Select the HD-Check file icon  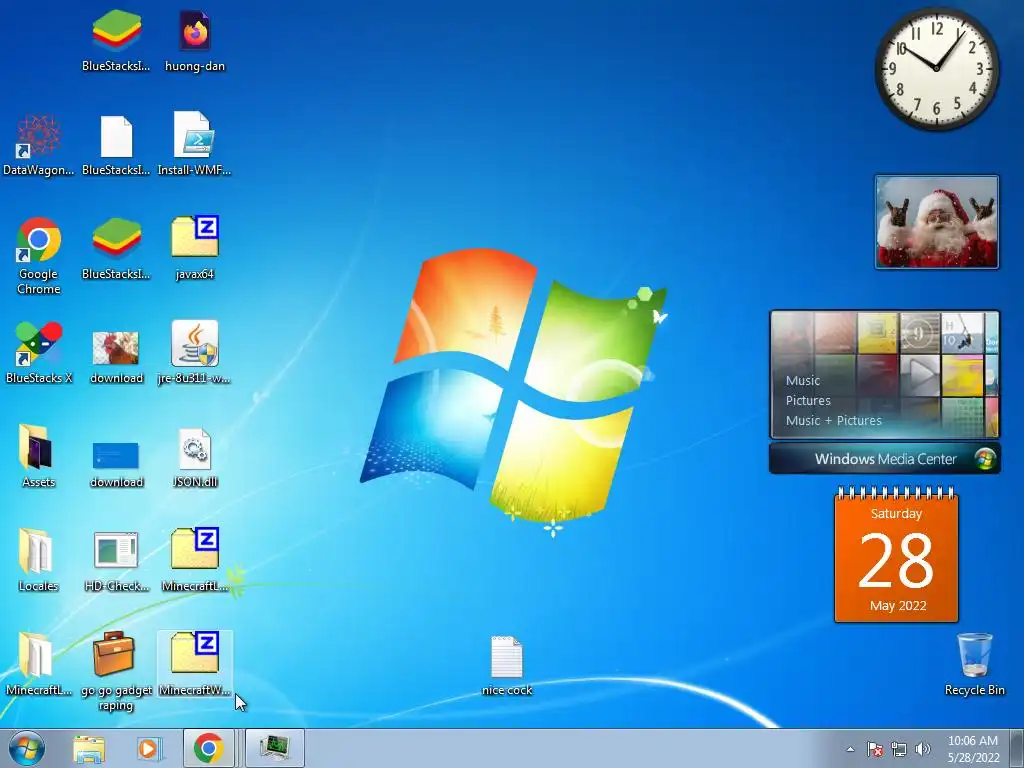point(116,550)
